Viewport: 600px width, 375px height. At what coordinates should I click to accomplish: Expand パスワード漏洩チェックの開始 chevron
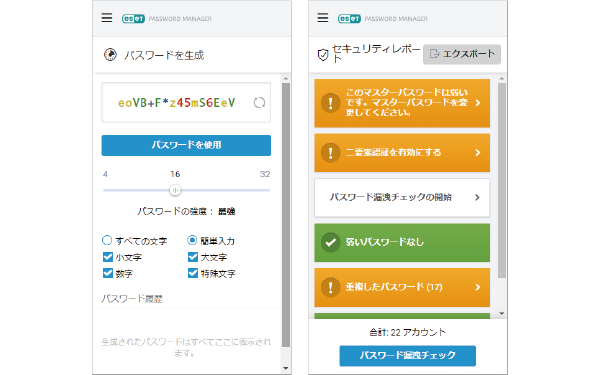tap(477, 197)
